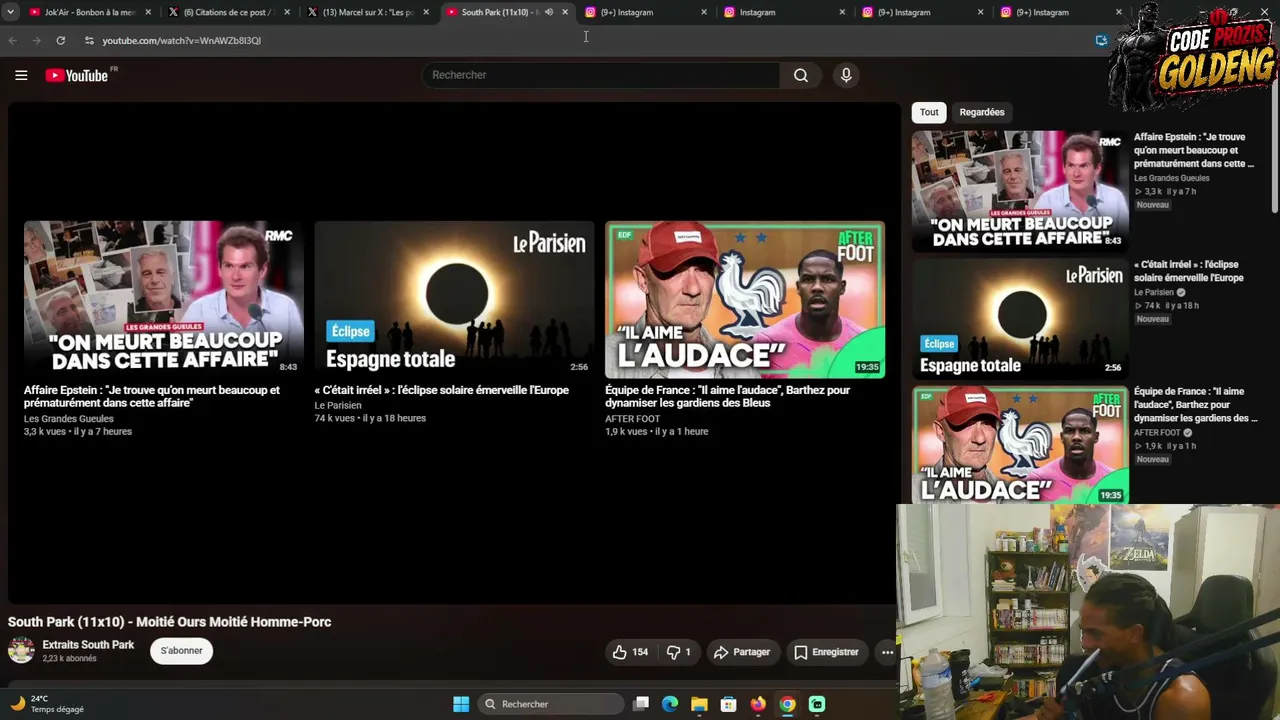
Task: Open the Extraits South Park channel avatar
Action: coord(21,651)
